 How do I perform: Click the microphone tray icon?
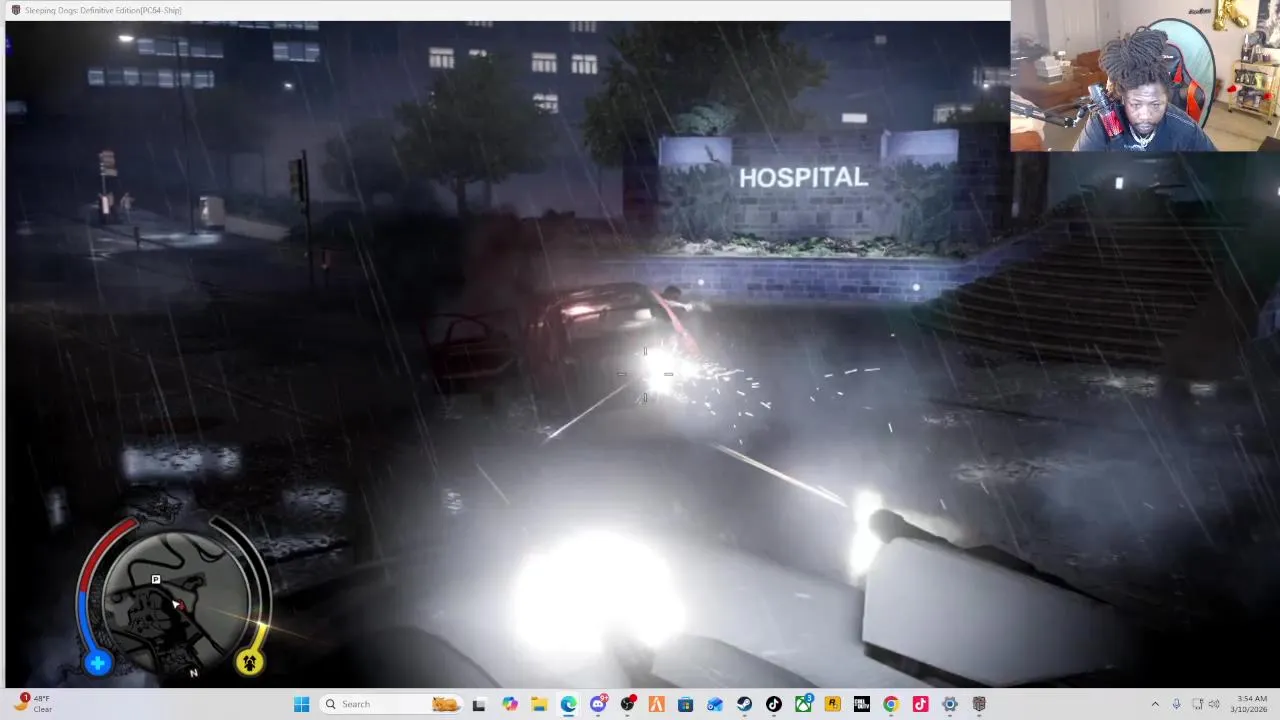click(x=1176, y=704)
